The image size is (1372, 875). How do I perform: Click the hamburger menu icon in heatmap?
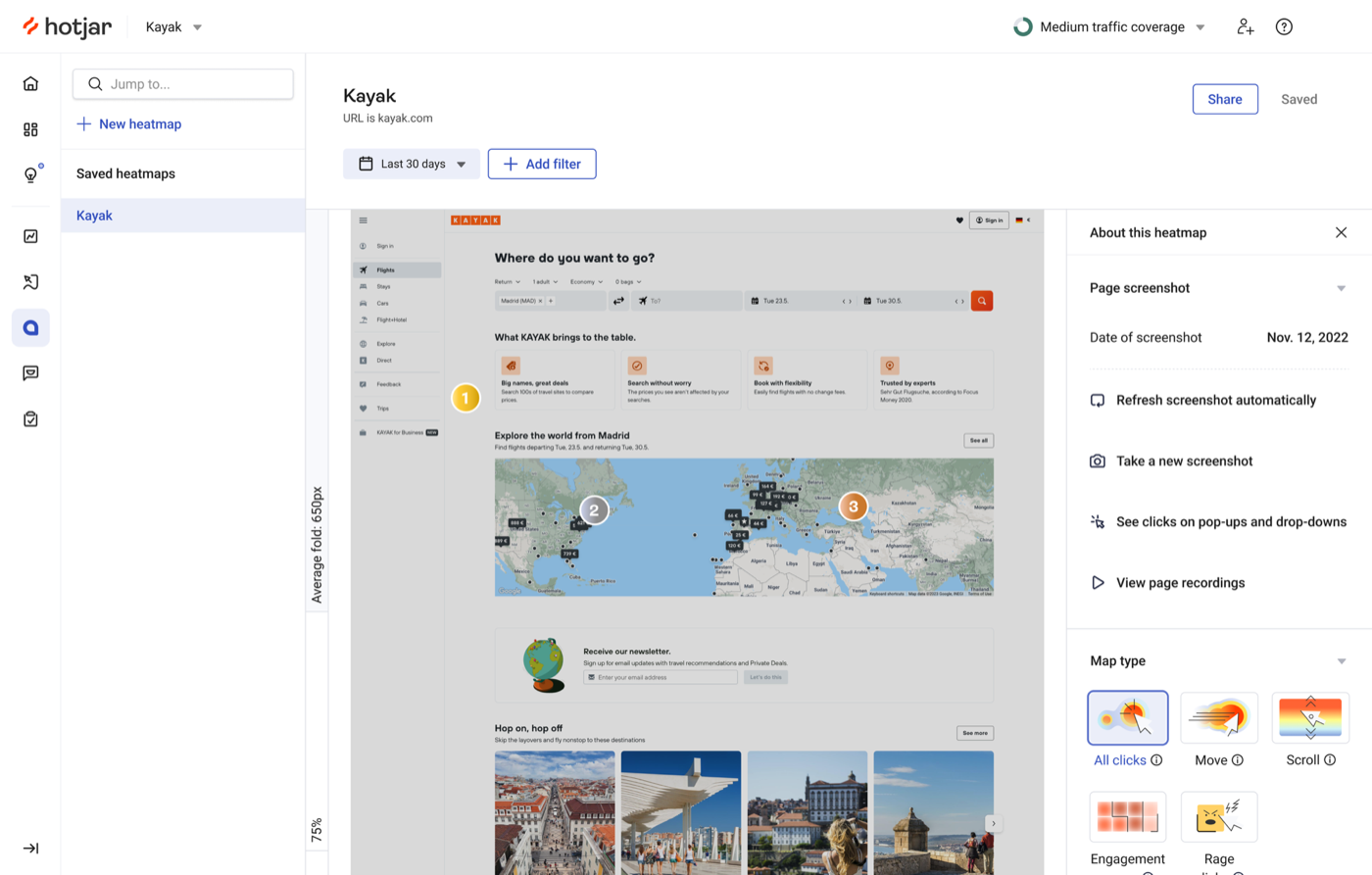pos(363,220)
